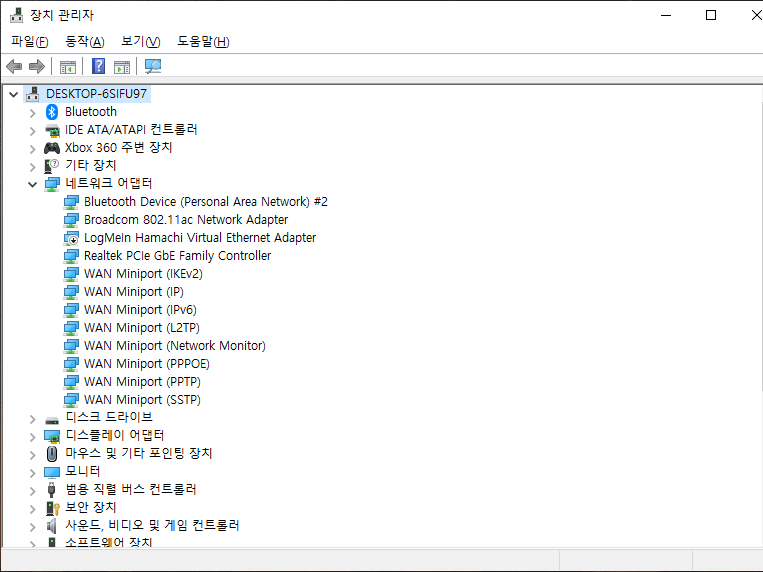This screenshot has width=763, height=572.
Task: Open the blue Help toolbar icon
Action: (98, 66)
